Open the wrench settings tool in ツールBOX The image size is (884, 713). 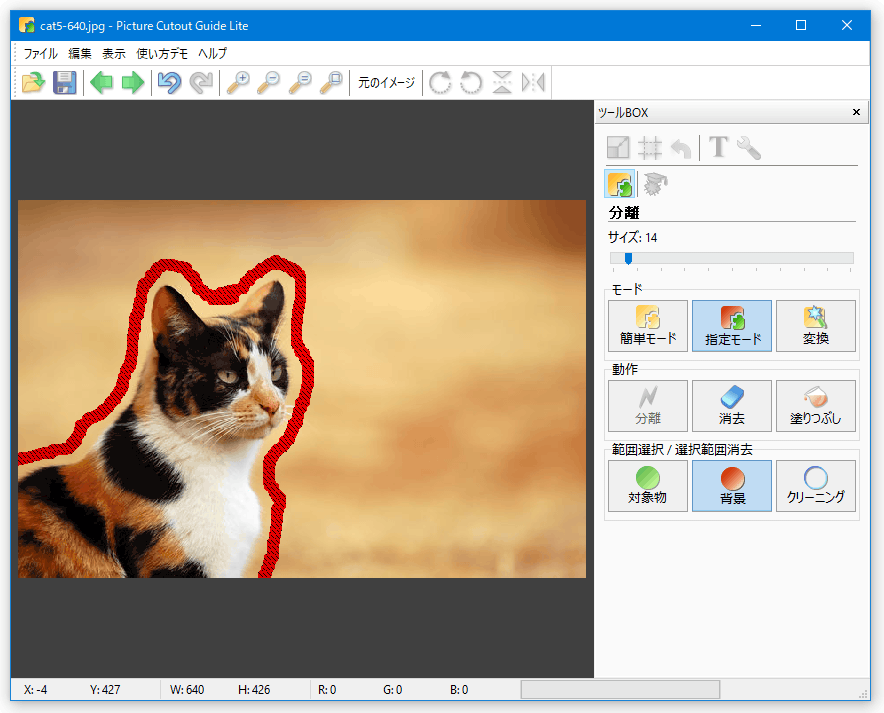tap(749, 148)
